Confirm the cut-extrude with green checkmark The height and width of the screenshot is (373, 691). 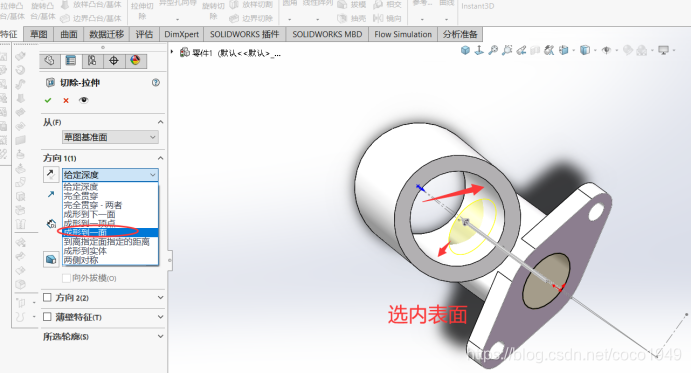point(48,100)
